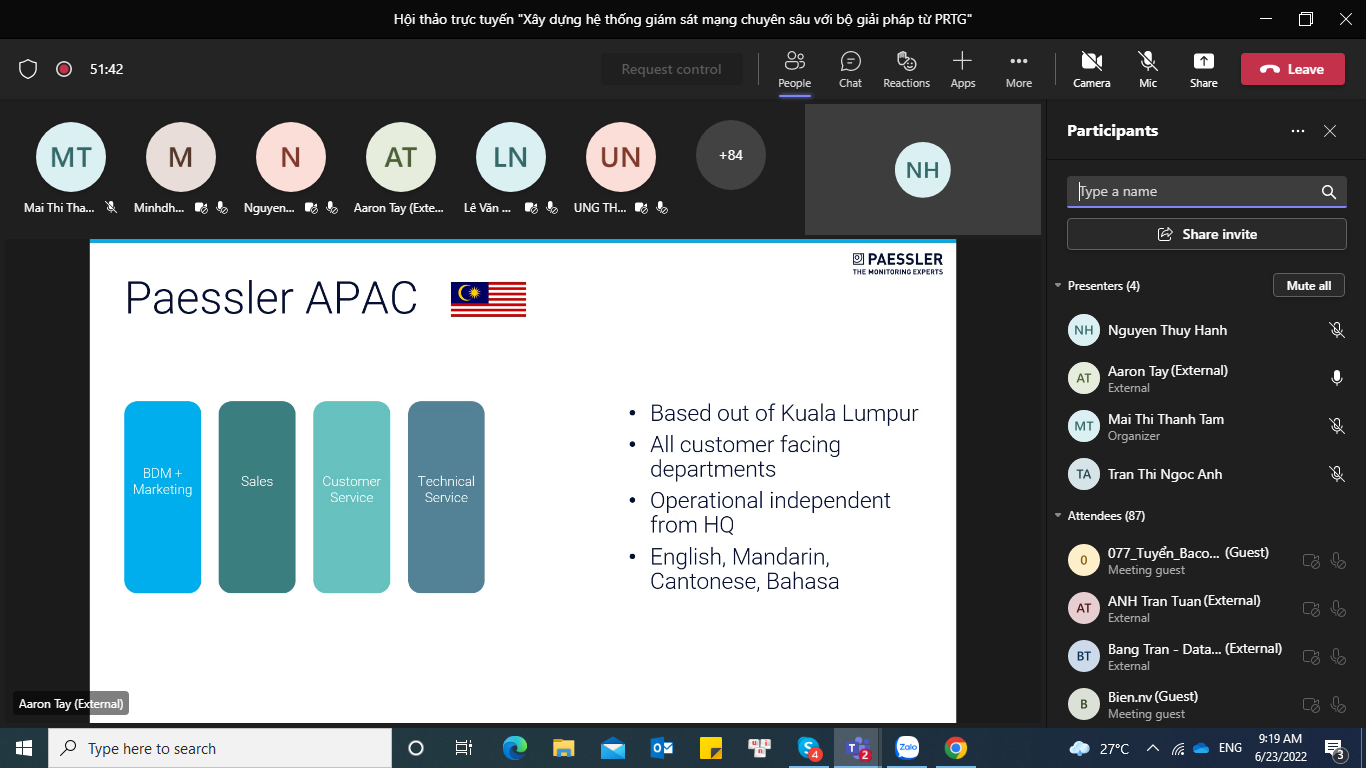Screen dimensions: 1366x768
Task: Click Tran Thi Ngoc Anh's muted mic icon
Action: pos(1337,474)
